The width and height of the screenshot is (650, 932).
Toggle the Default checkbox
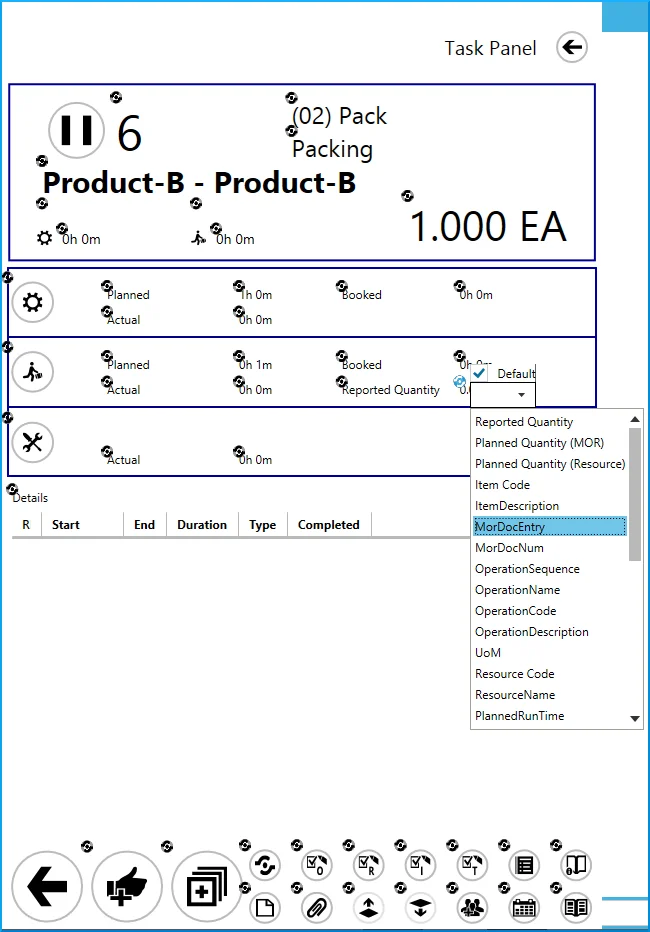pos(479,373)
